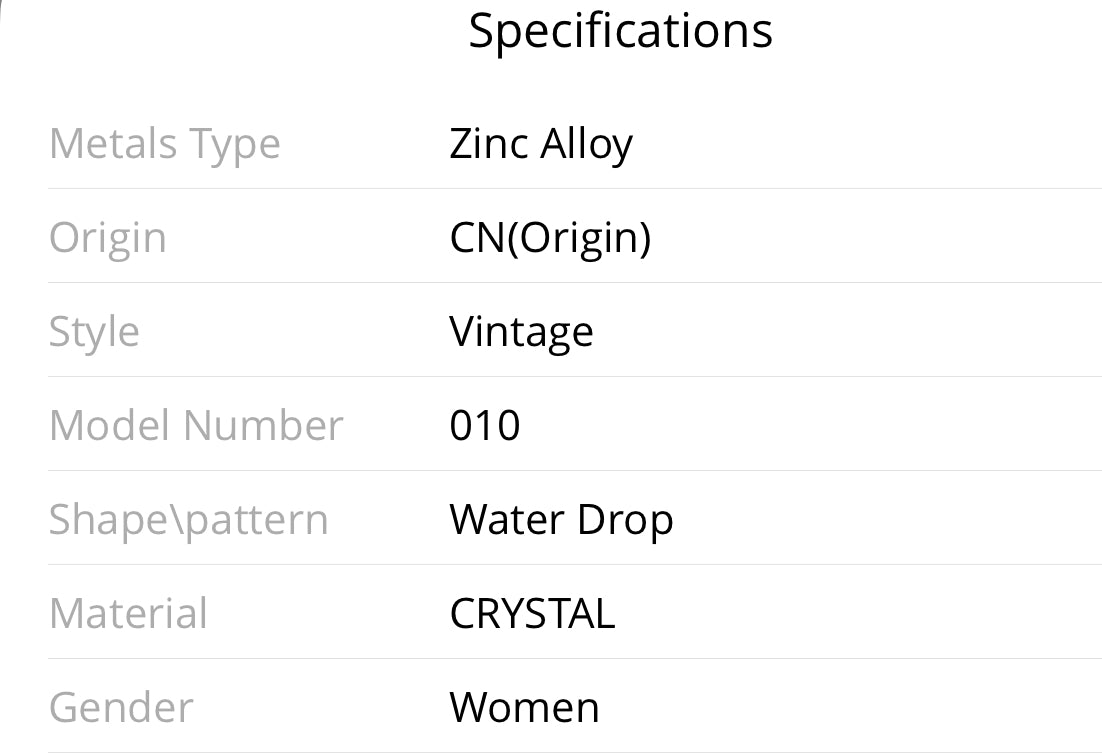This screenshot has width=1102, height=756.
Task: Click the CN(Origin) value text
Action: pyautogui.click(x=550, y=238)
